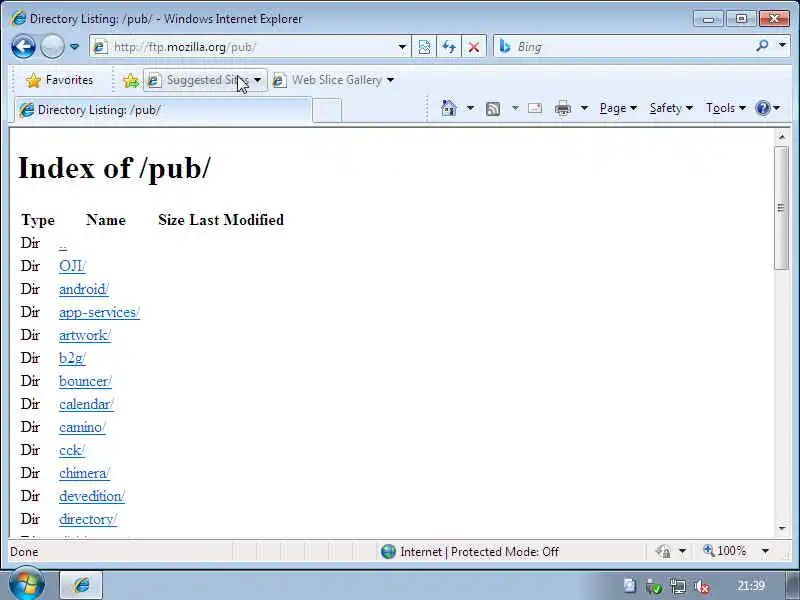
Task: Click the Forward navigation button
Action: 52,47
